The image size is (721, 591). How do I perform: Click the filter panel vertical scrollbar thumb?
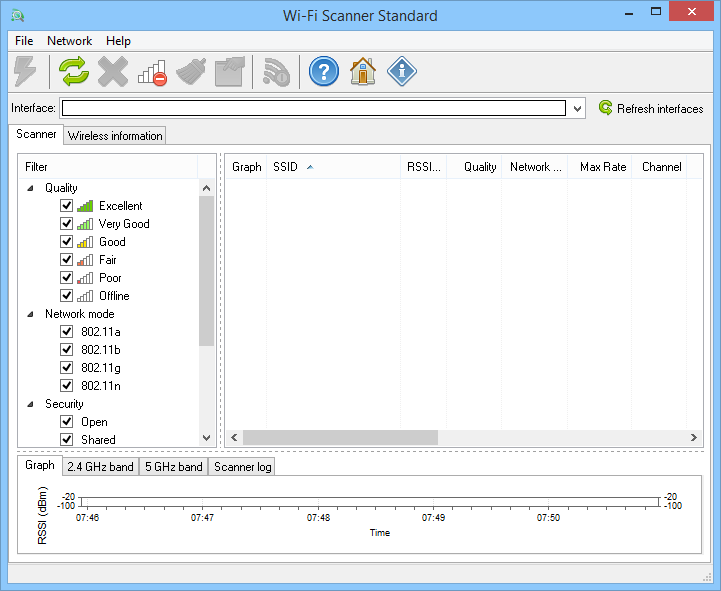coord(206,271)
